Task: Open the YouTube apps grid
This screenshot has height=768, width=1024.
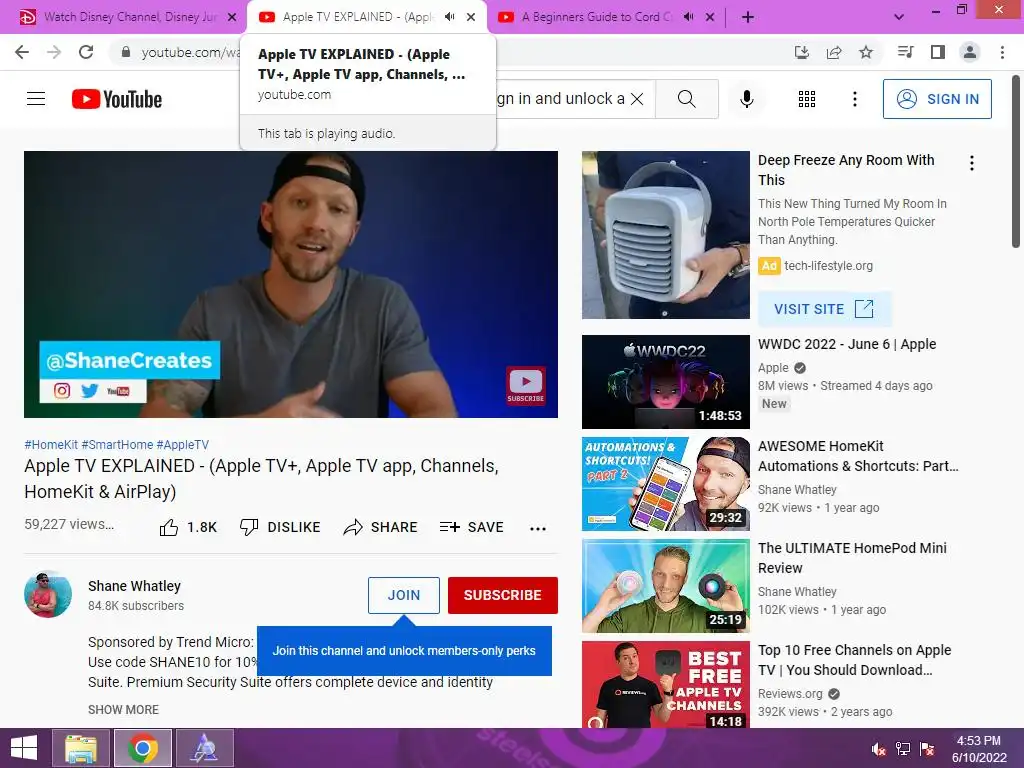Action: click(807, 99)
